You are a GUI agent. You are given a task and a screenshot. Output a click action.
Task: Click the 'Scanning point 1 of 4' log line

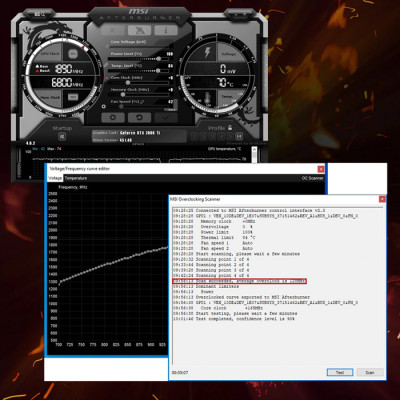tap(211, 259)
